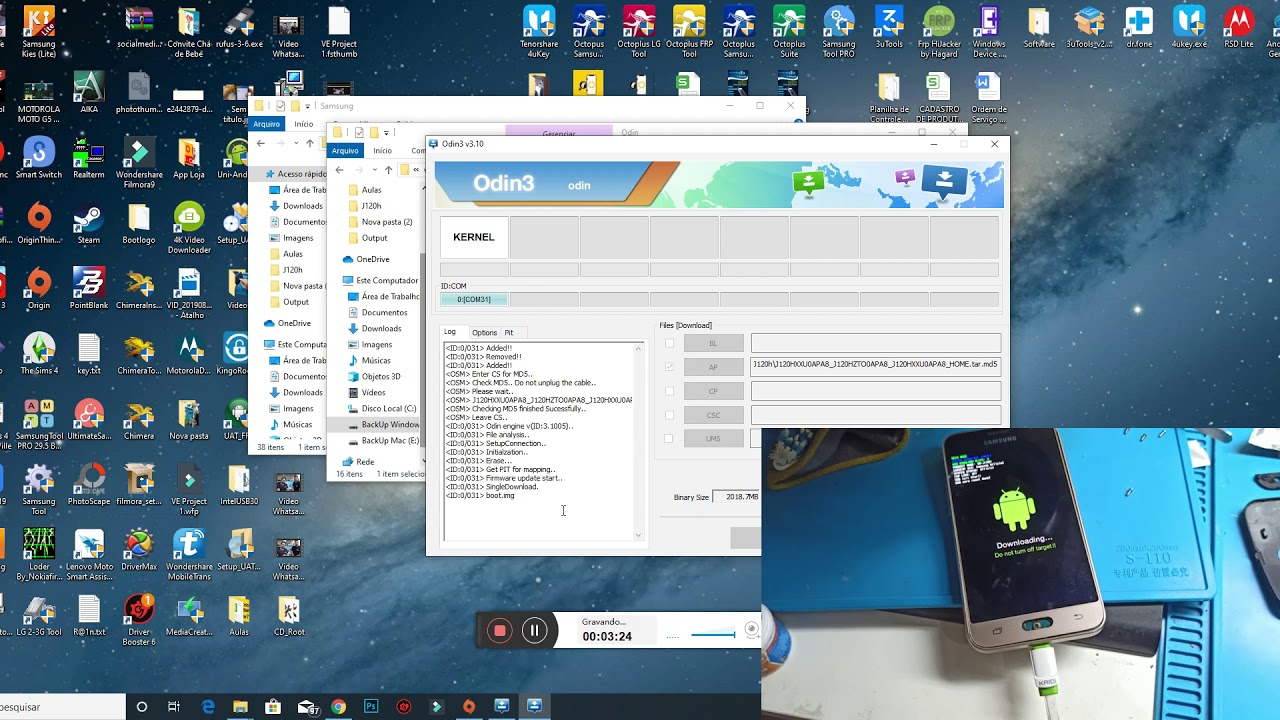Open the Realterm desktop shortcut
This screenshot has width=1280, height=720.
(89, 158)
